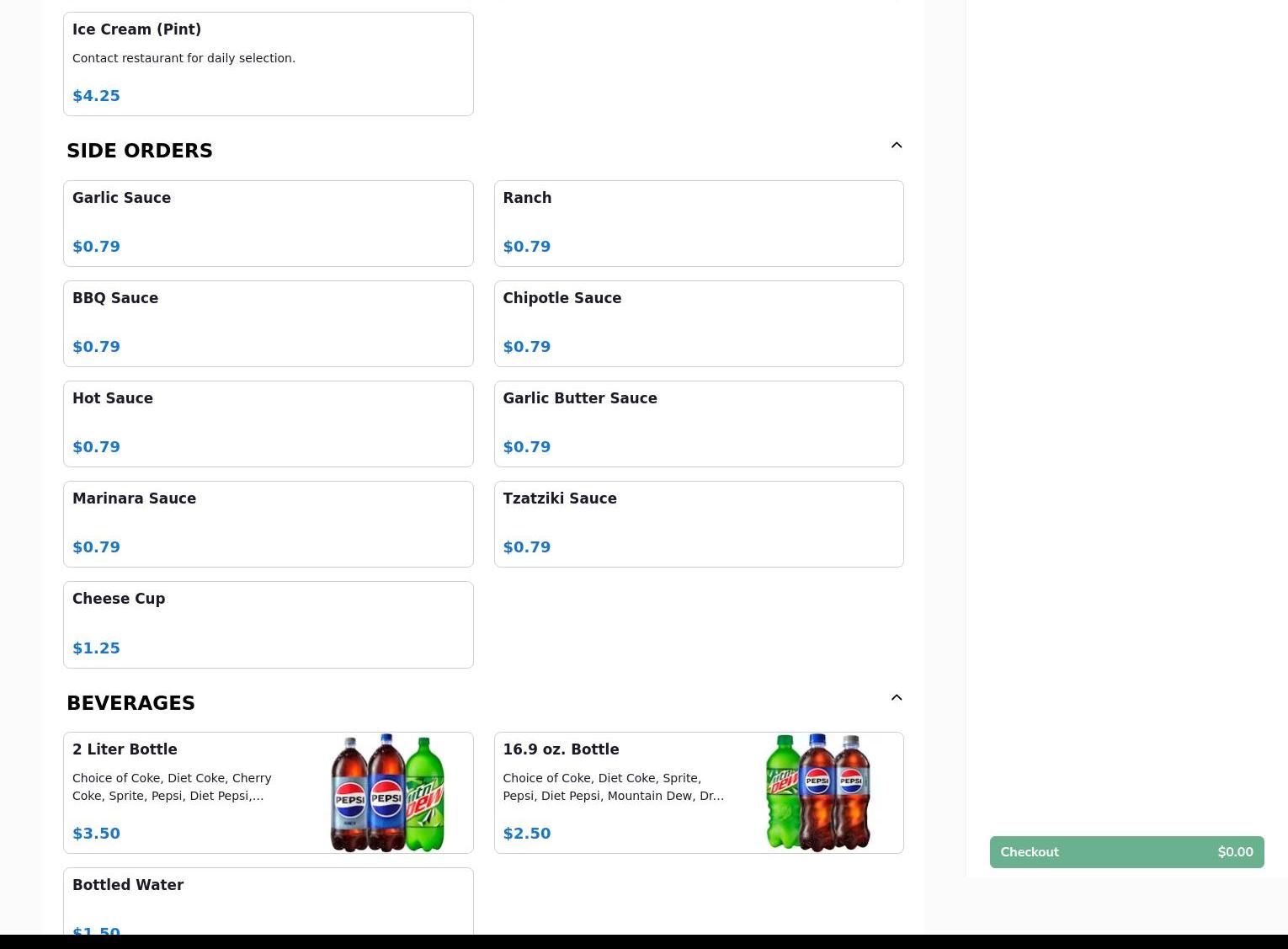Image resolution: width=1288 pixels, height=949 pixels.
Task: Open the 16.9 oz. Bottle thumbnail image
Action: pyautogui.click(x=817, y=792)
